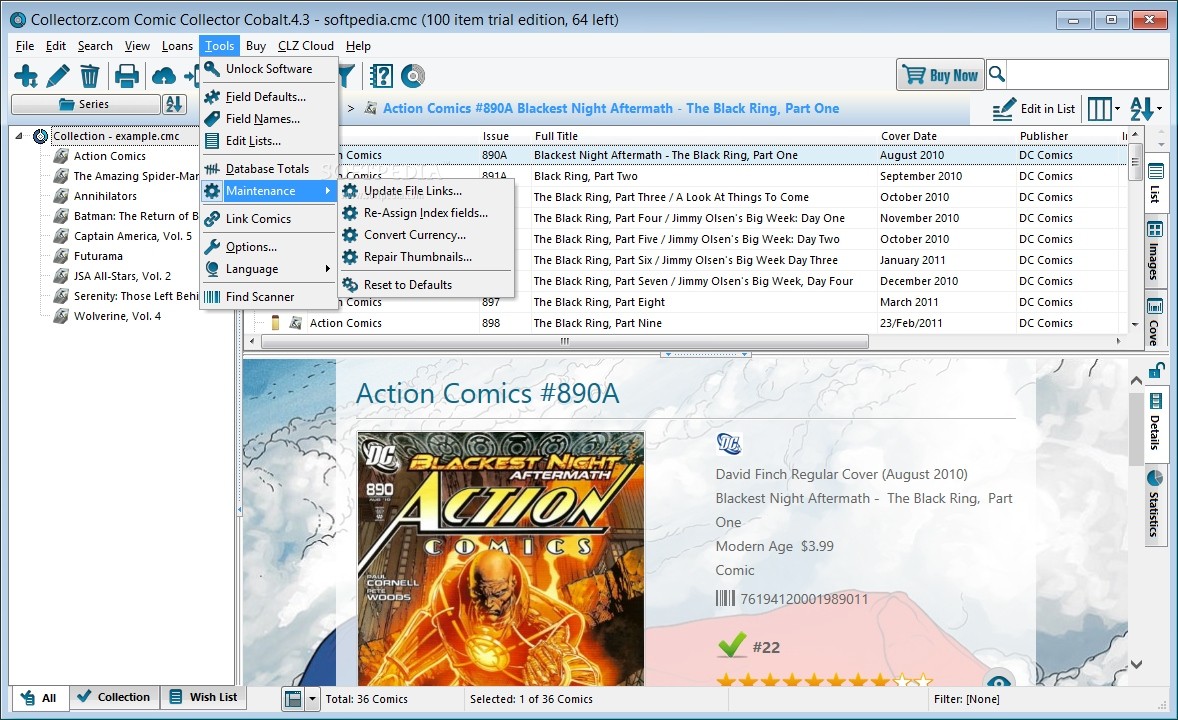Click the Buy Now button

940,75
